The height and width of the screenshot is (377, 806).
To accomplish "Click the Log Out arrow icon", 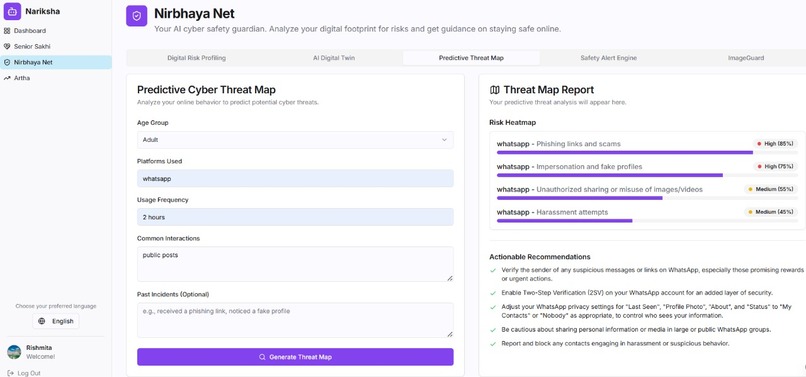I will click(10, 373).
